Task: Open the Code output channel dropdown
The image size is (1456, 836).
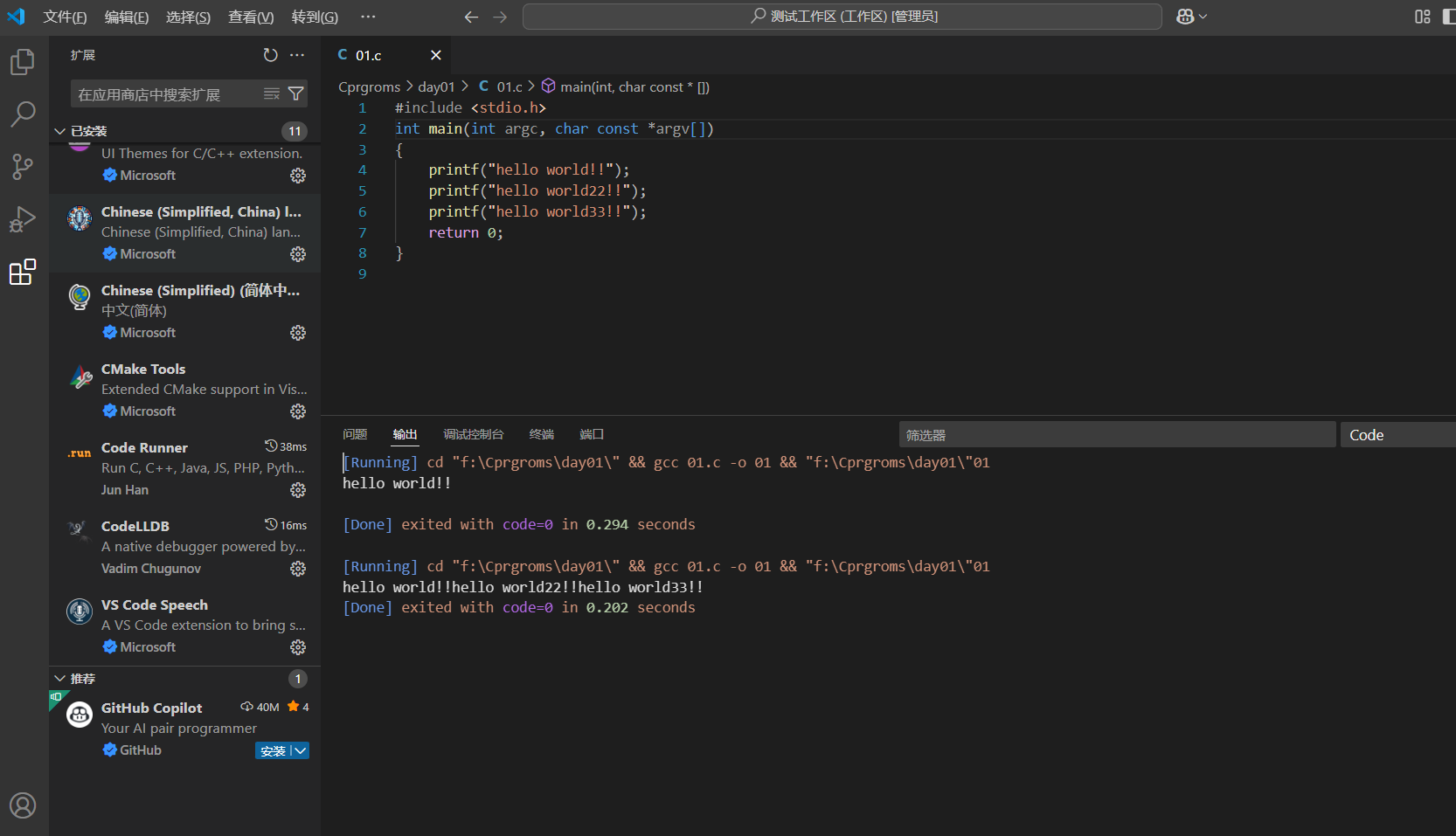Action: [1397, 434]
